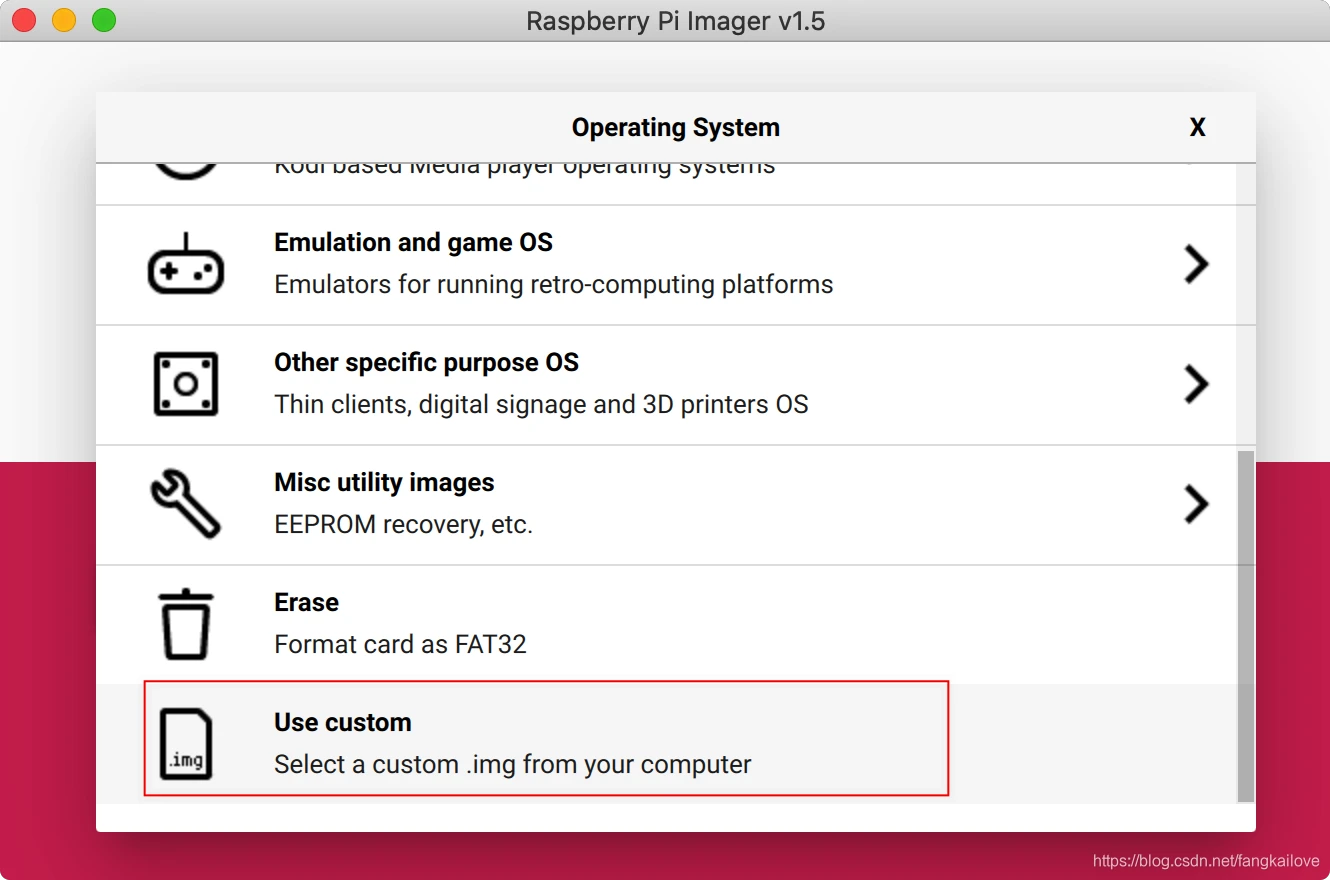
Task: Select the Misc utility images entry title
Action: (384, 483)
